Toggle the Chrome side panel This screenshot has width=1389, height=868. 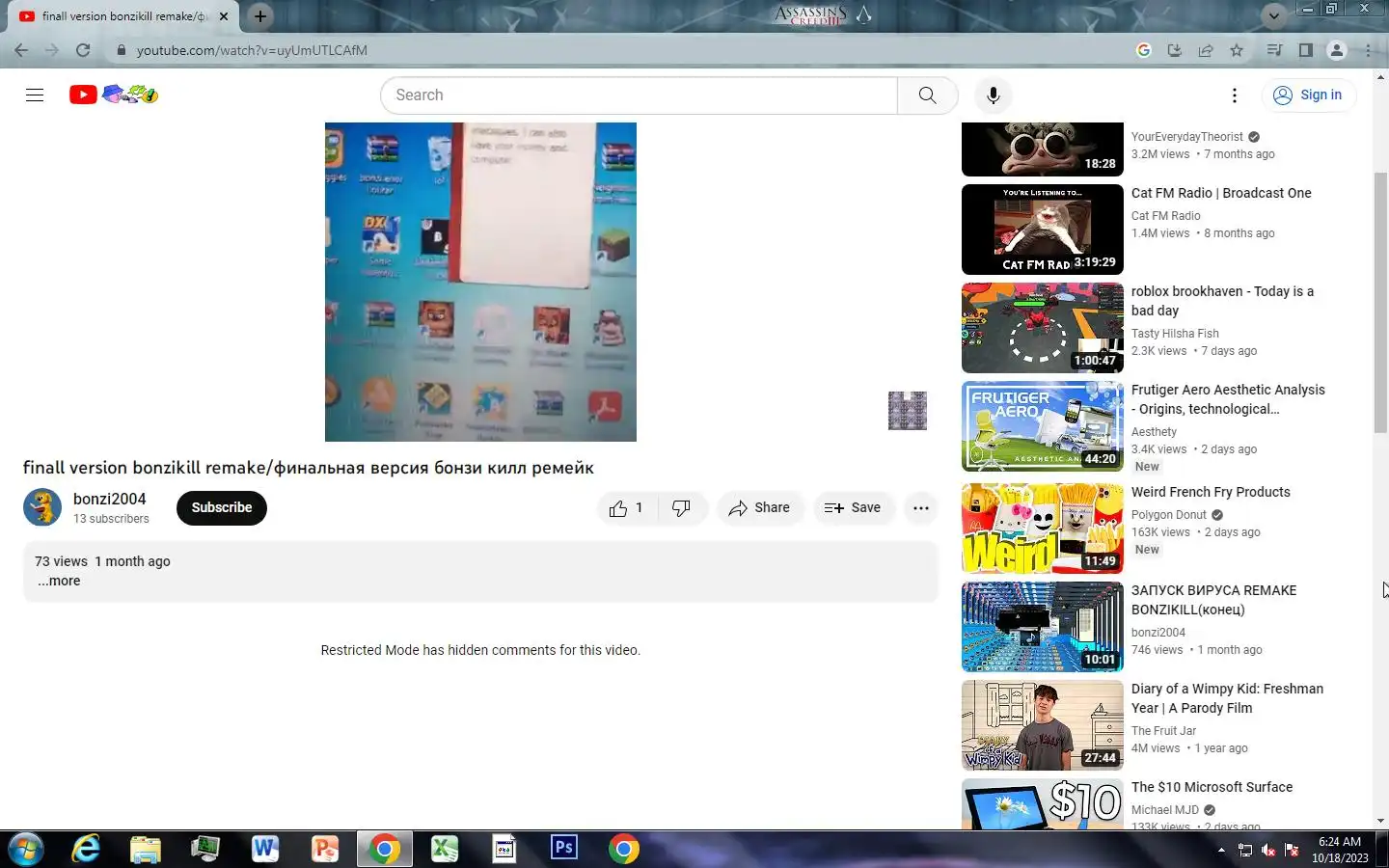1305,50
